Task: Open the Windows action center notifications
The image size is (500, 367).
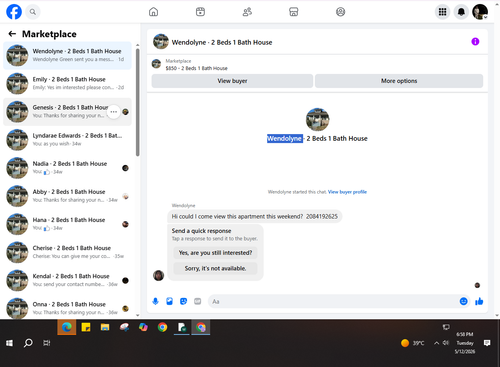Action: (487, 343)
